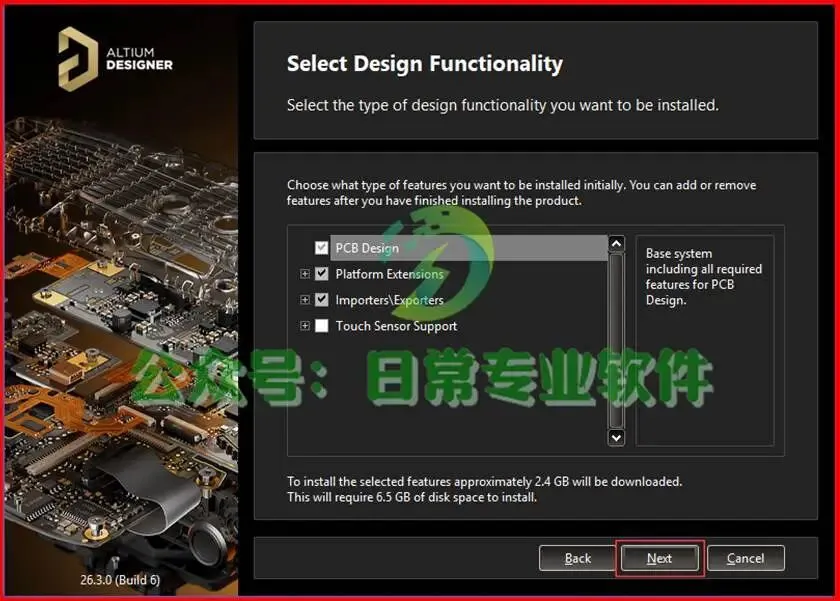Expand the Touch Sensor Support node
Image resolution: width=840 pixels, height=601 pixels.
[x=305, y=326]
